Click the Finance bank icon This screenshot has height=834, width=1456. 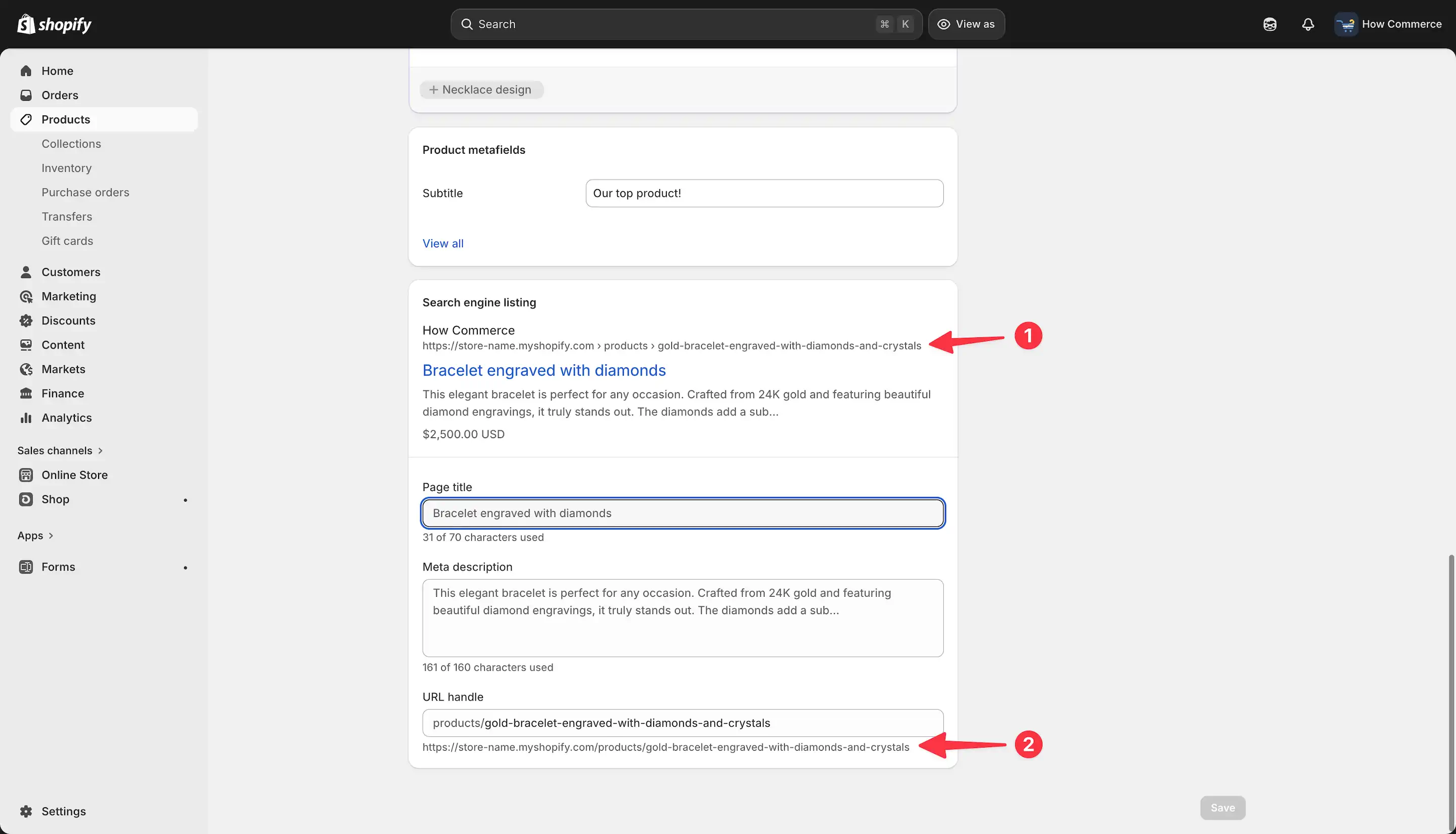pyautogui.click(x=26, y=393)
